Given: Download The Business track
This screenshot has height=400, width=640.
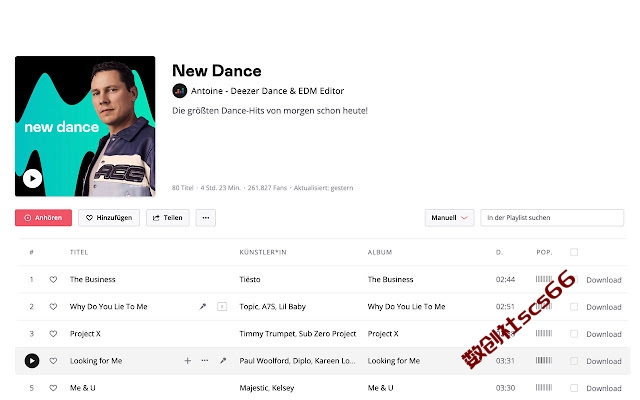Looking at the screenshot, I should click(x=604, y=280).
